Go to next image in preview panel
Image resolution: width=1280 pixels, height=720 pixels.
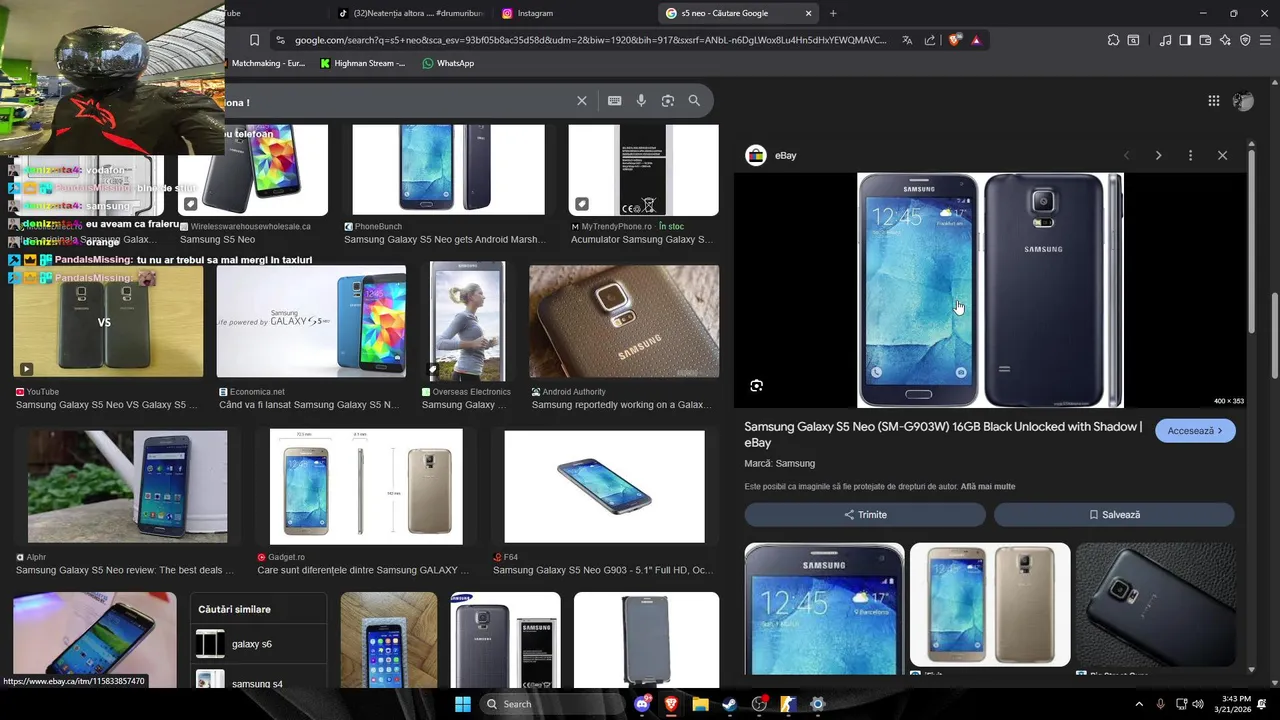1158,156
